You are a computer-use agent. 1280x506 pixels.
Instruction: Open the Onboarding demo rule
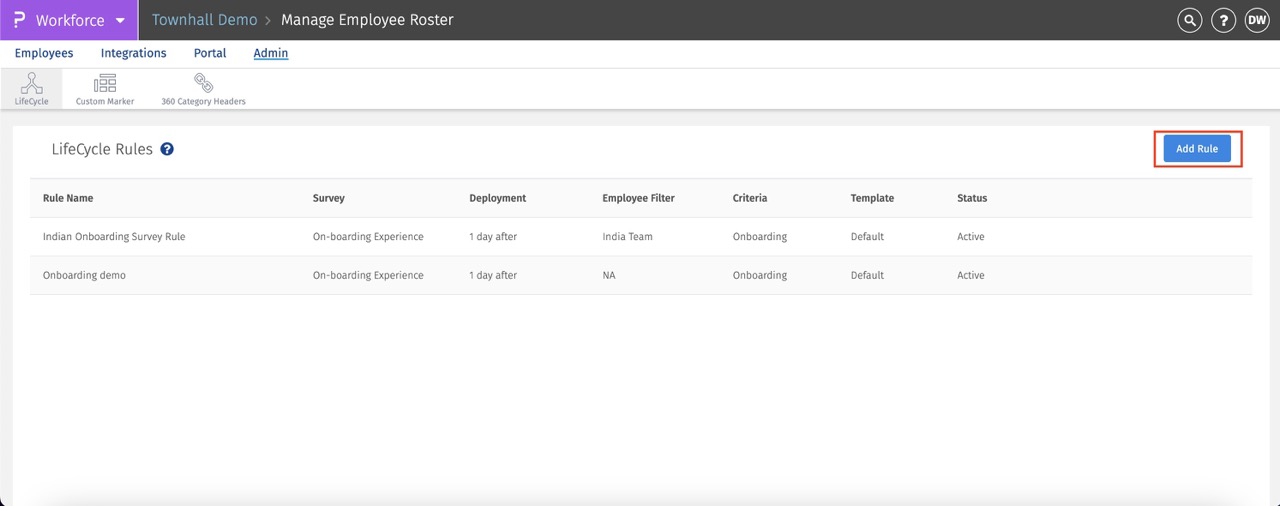point(84,275)
